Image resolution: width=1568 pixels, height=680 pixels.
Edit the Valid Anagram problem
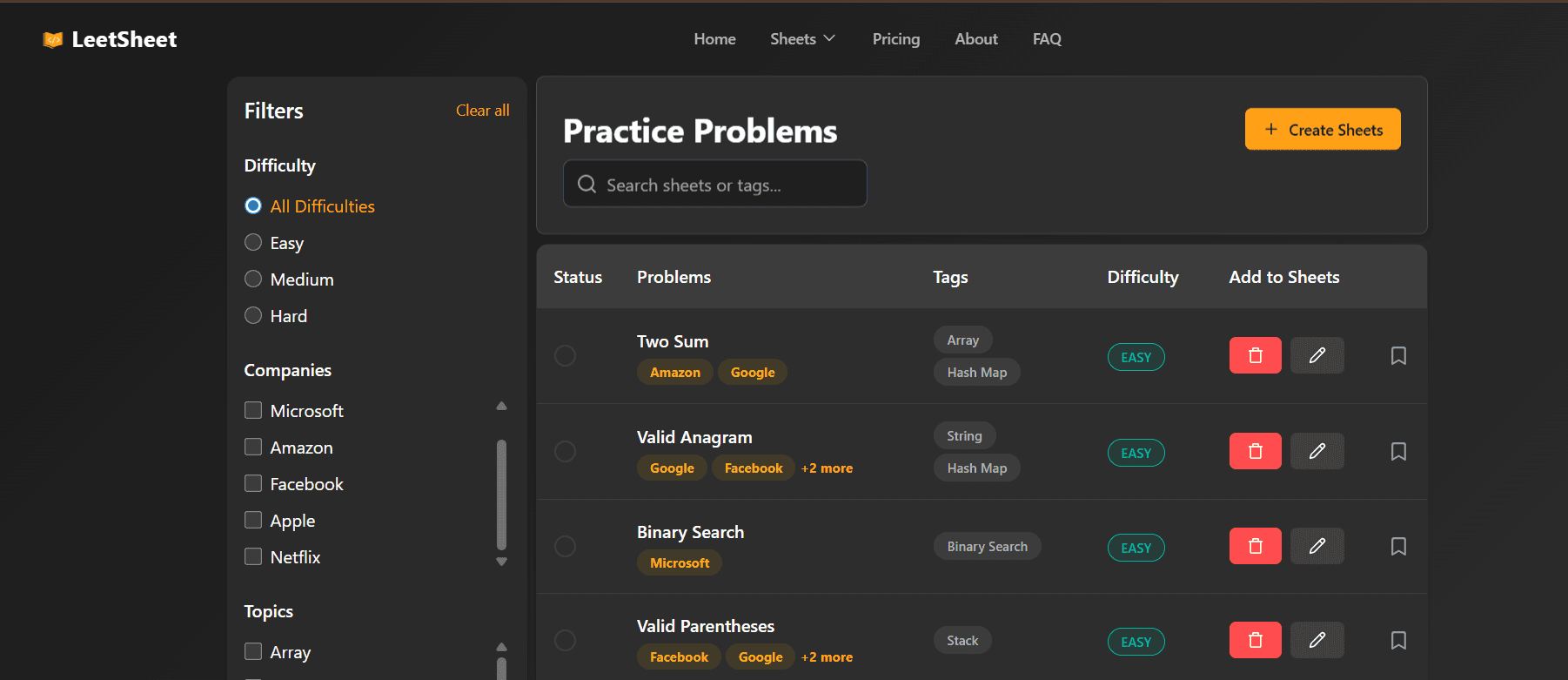coord(1317,451)
